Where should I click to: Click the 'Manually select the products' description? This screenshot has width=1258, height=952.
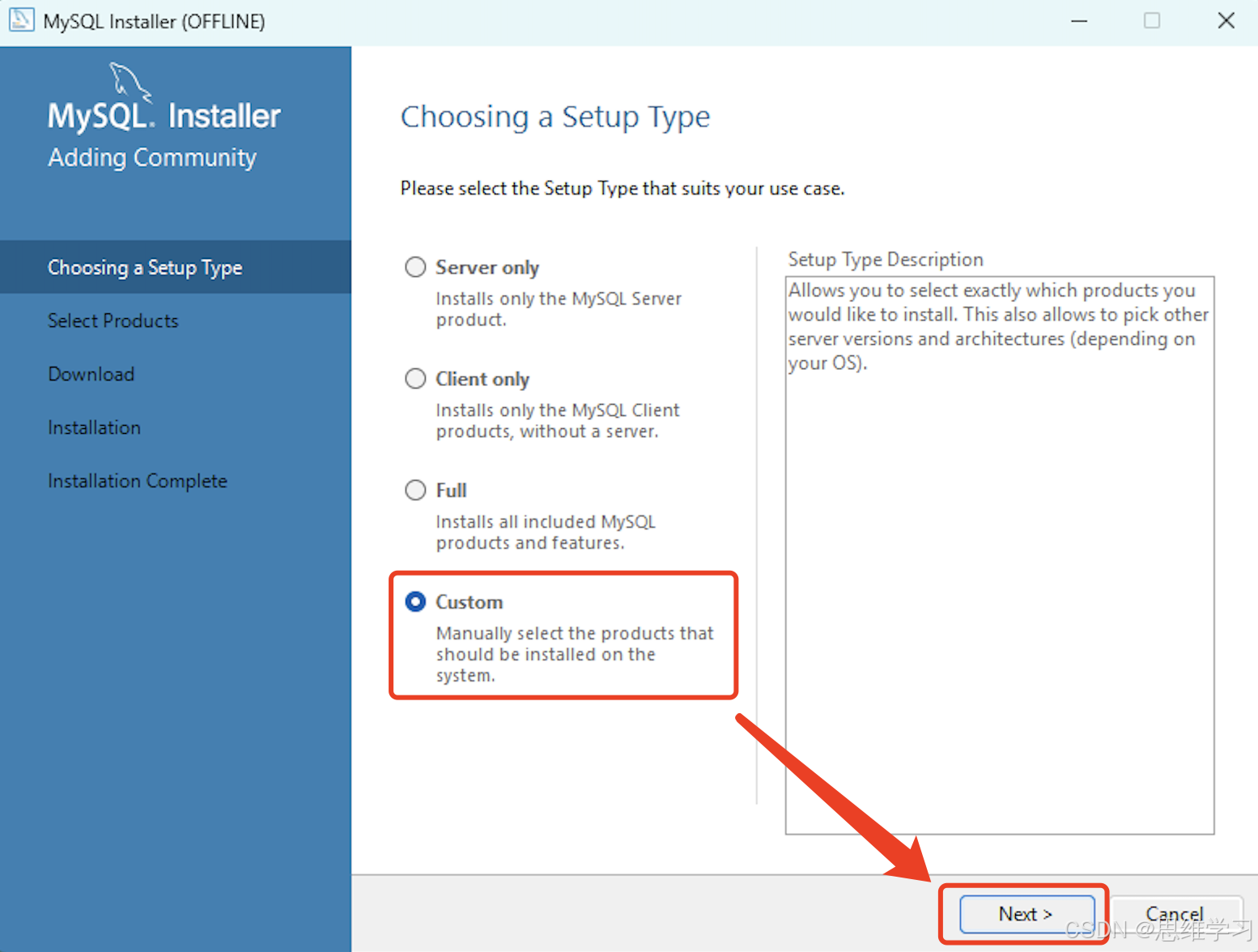pyautogui.click(x=575, y=654)
